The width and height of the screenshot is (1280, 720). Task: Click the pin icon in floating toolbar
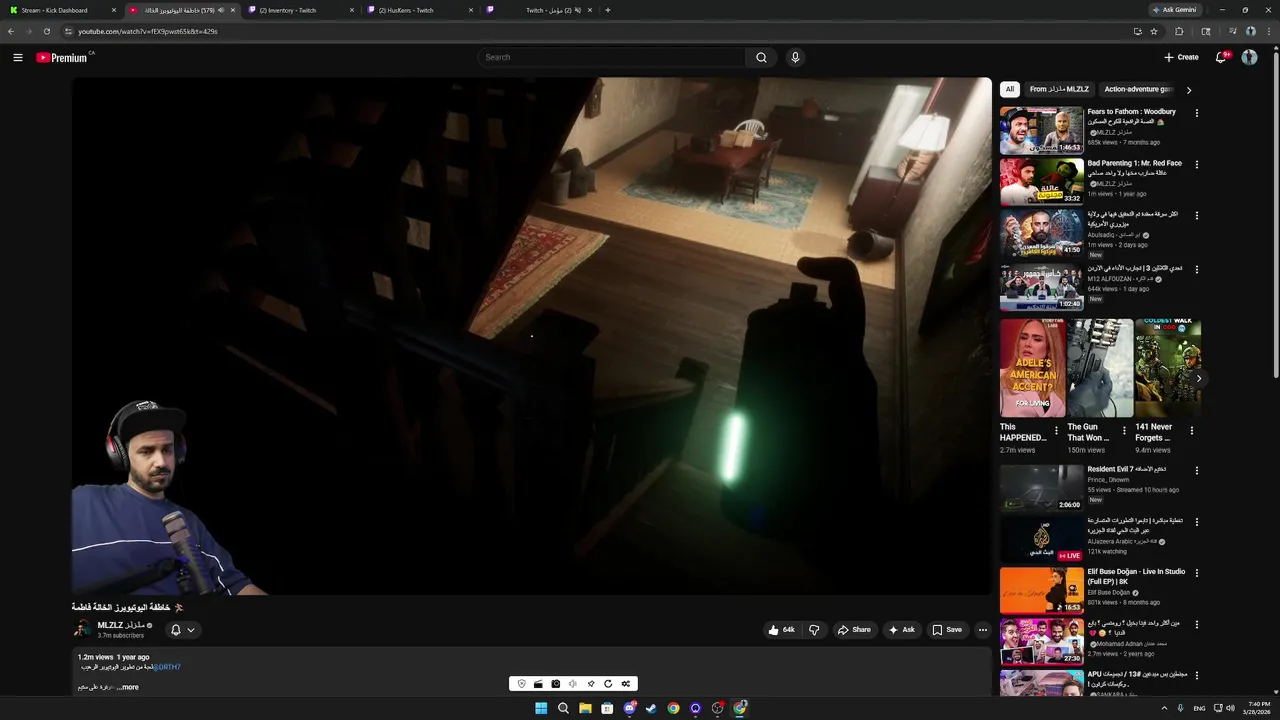[x=591, y=684]
